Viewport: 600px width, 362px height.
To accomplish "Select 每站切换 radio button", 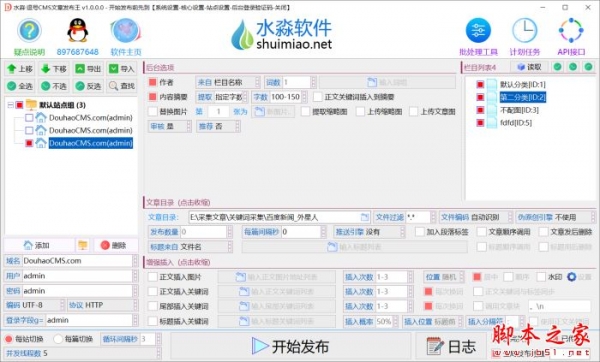I will 8,339.
